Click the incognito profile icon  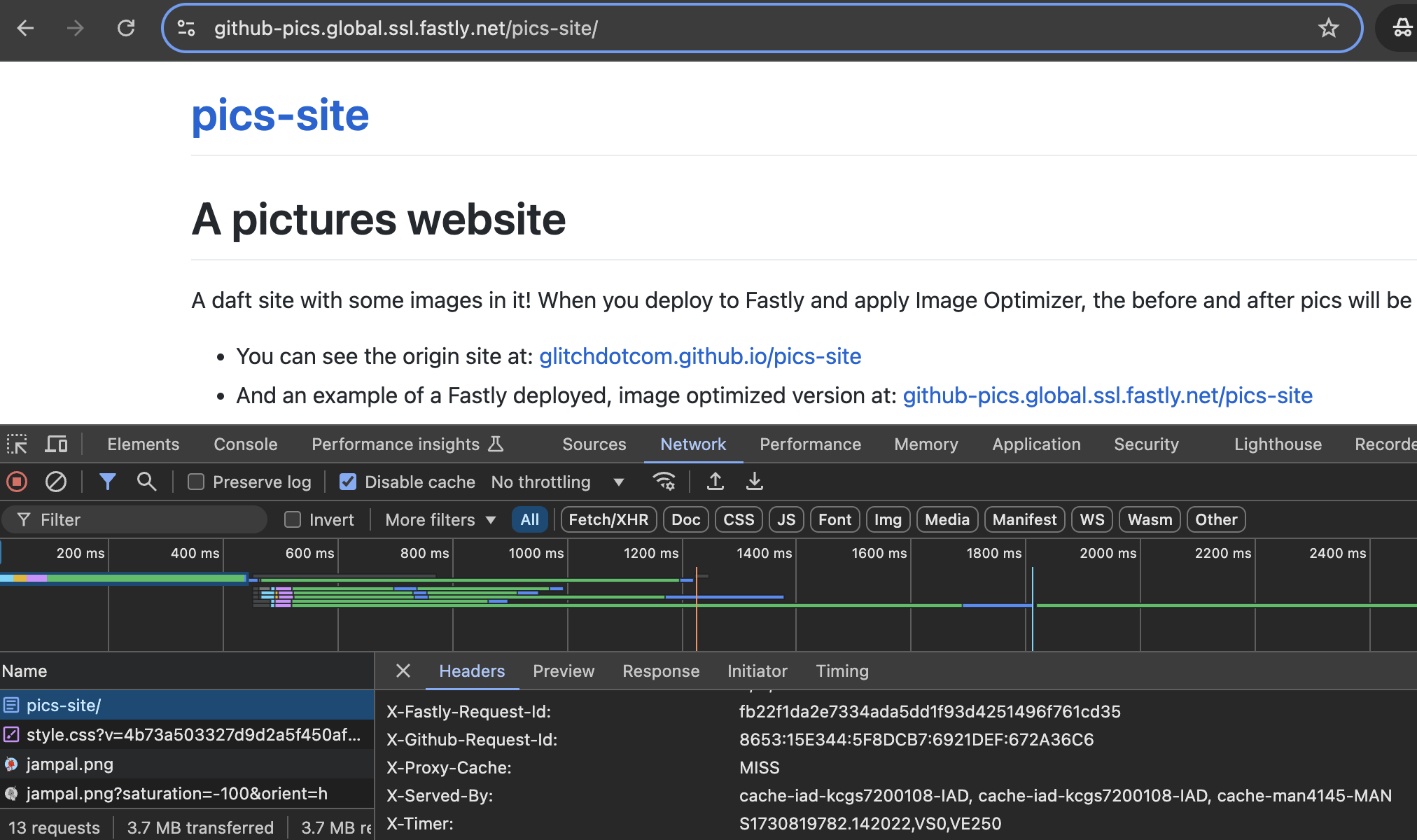click(1402, 28)
